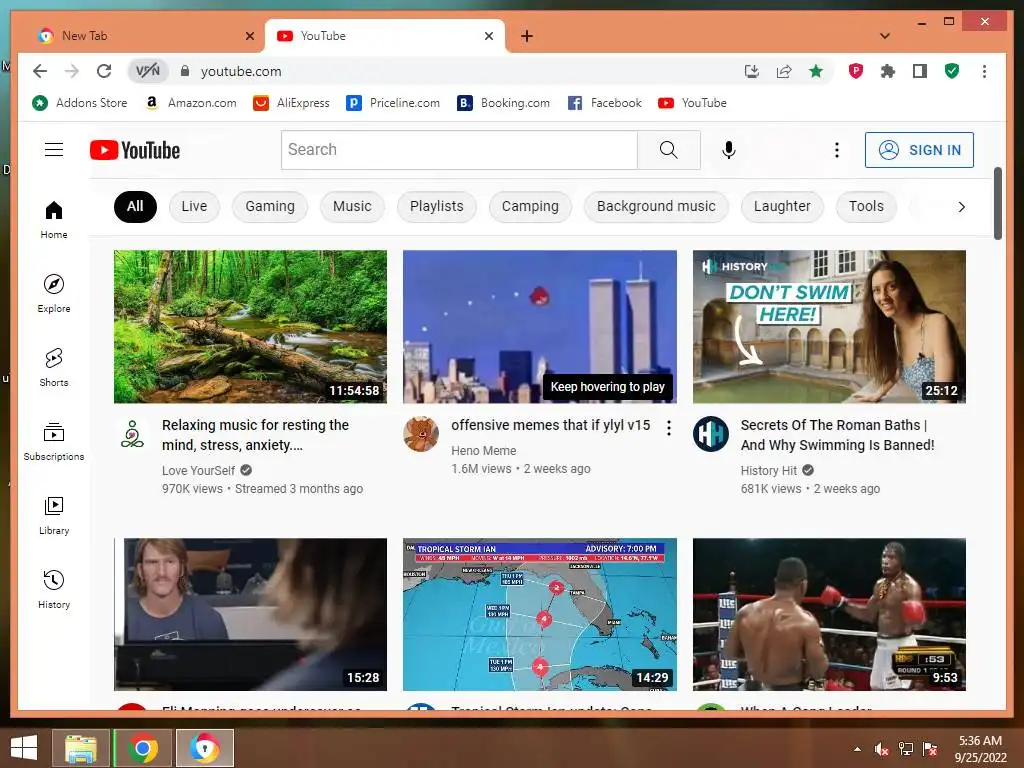1024x768 pixels.
Task: Open the Extensions puzzle icon
Action: [x=888, y=71]
